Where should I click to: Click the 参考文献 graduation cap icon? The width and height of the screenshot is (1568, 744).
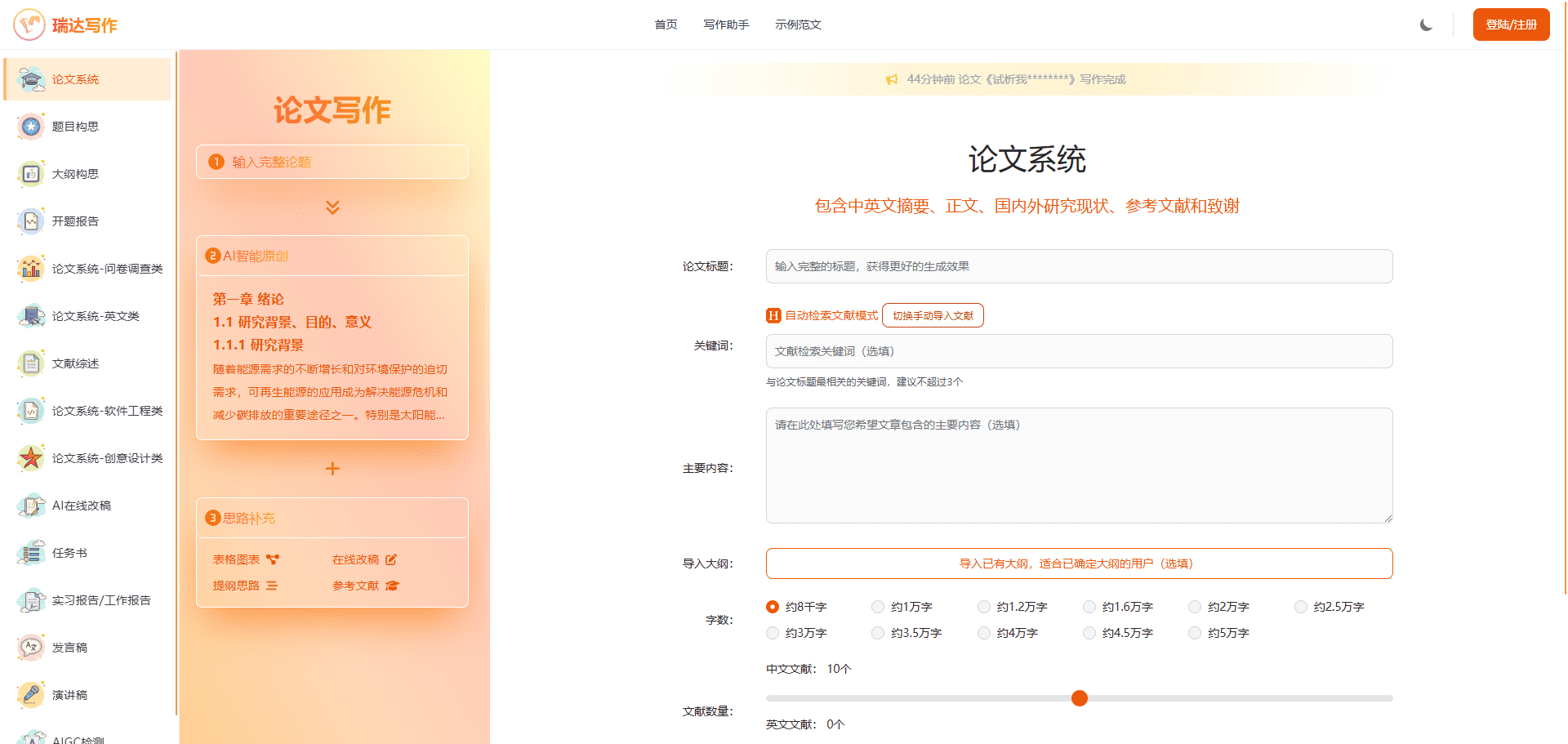click(x=392, y=586)
